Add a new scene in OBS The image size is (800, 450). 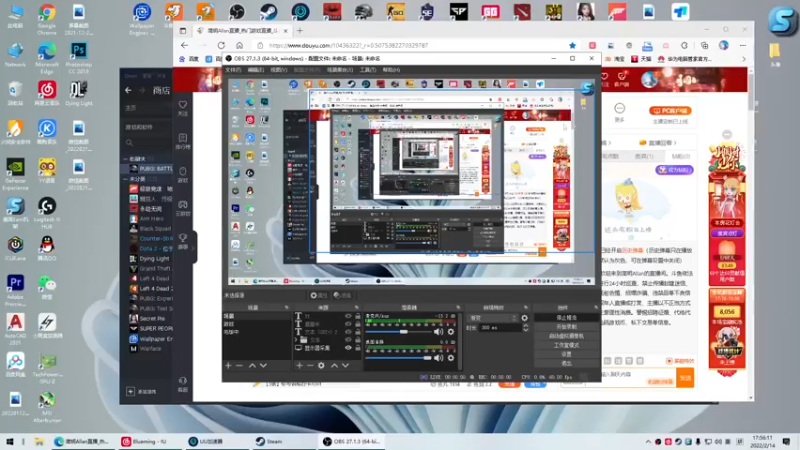pos(228,365)
